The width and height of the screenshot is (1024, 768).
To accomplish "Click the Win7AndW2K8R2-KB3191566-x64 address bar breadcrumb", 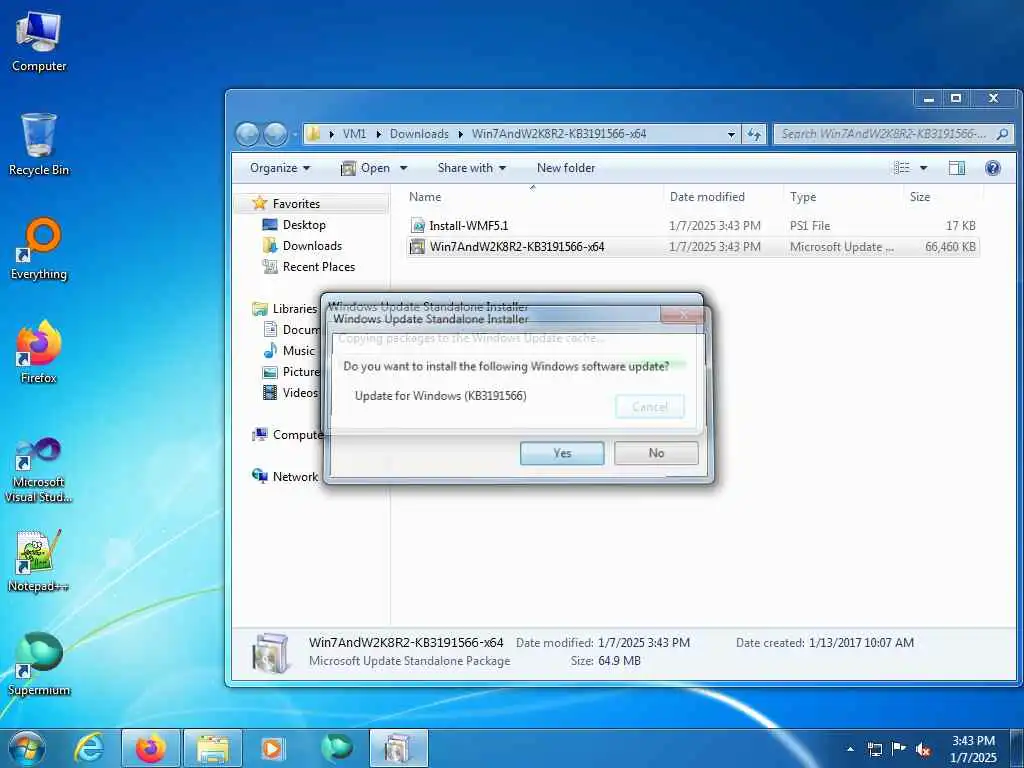I will click(x=559, y=134).
